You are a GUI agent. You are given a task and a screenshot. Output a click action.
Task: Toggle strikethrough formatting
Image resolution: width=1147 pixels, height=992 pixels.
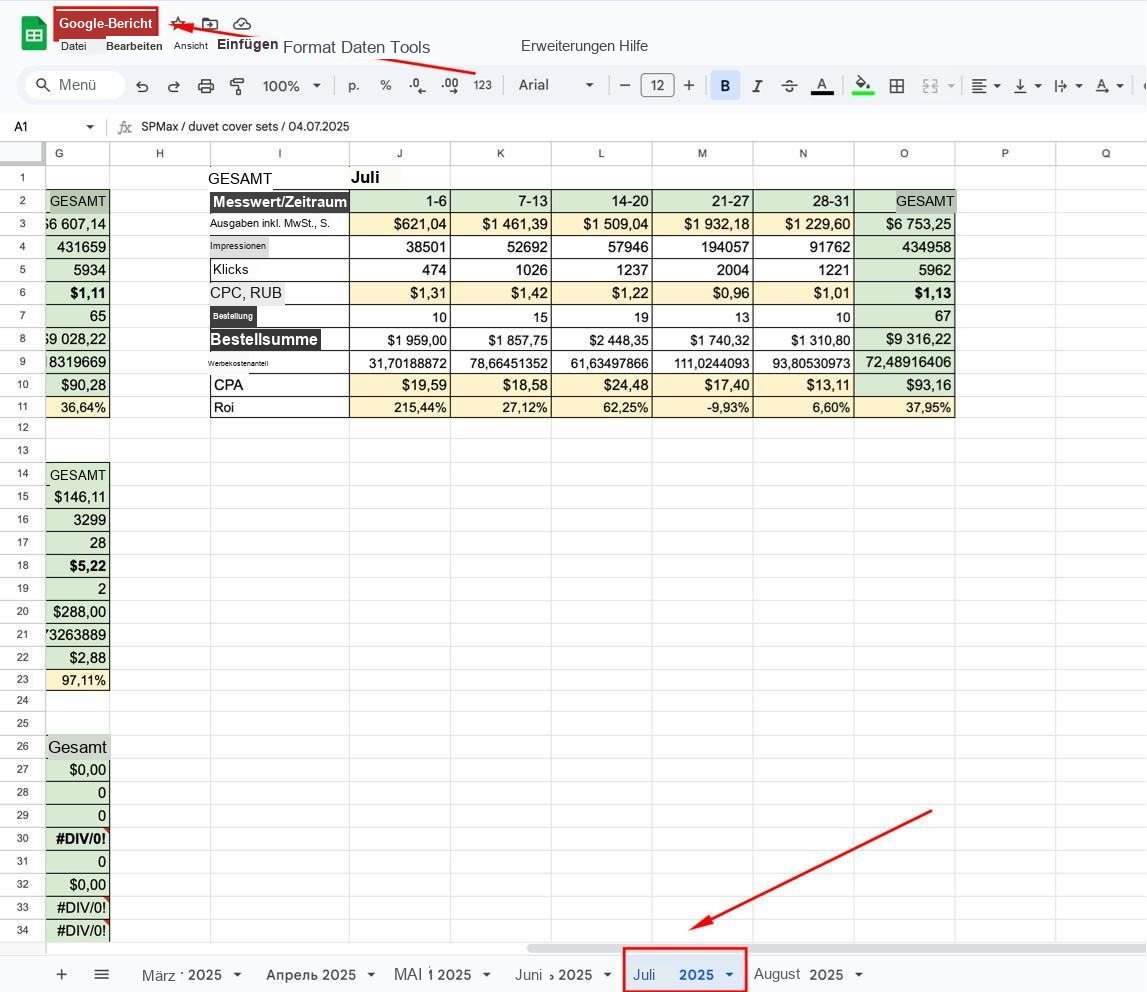click(789, 86)
